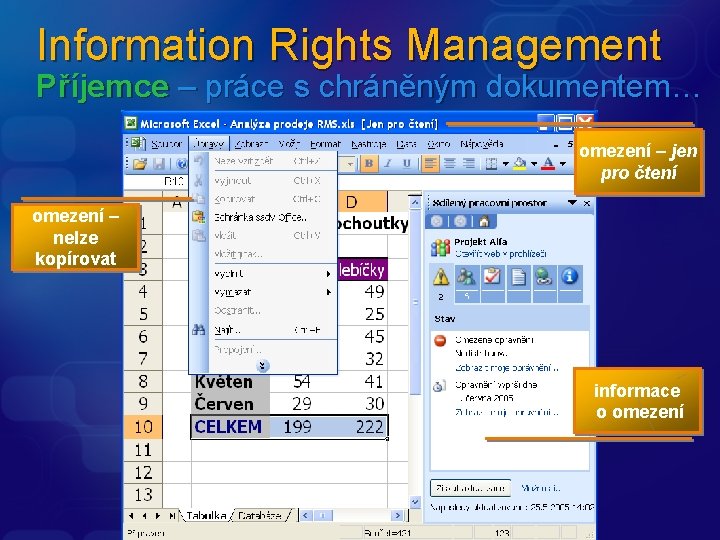Toggle Italic formatting
Viewport: 720px width, 540px height.
(388, 163)
